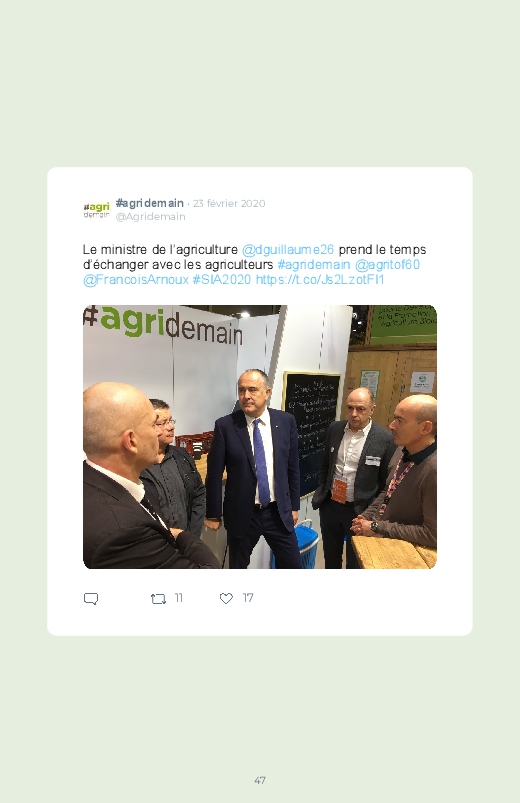Open the @FrancoisArnoux mention link
The image size is (520, 803).
point(136,280)
